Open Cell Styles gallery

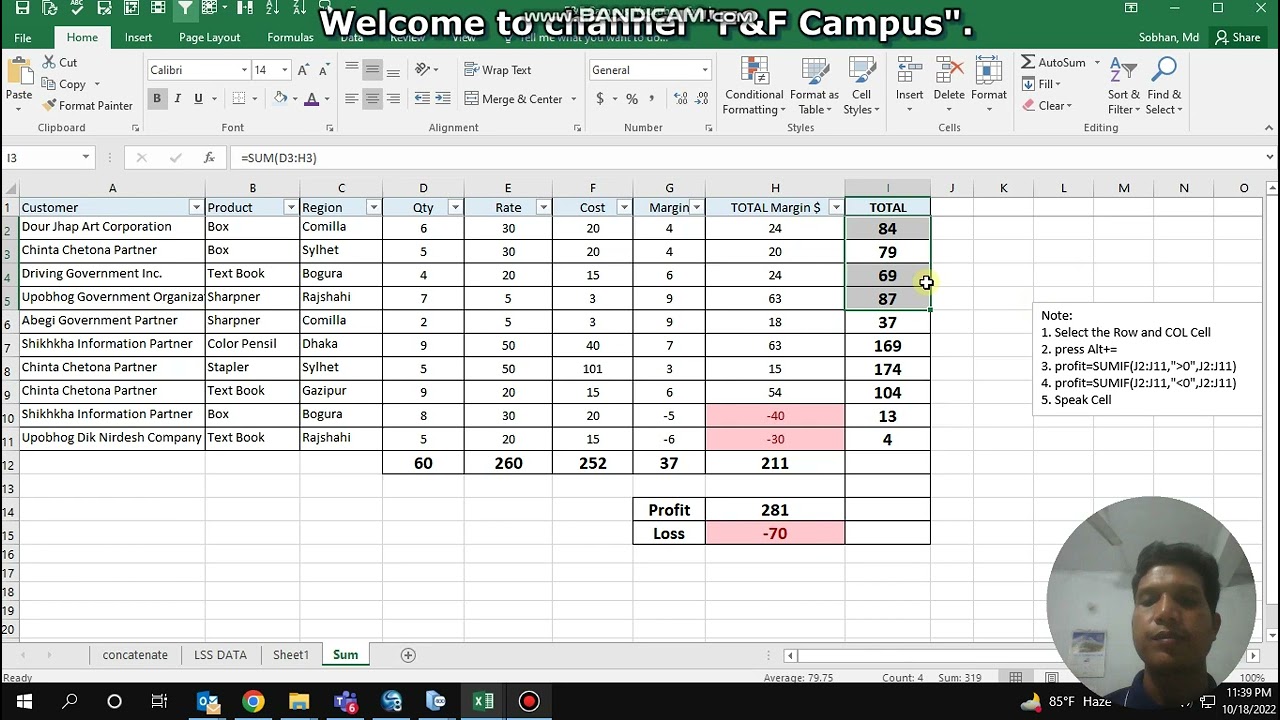pos(861,86)
